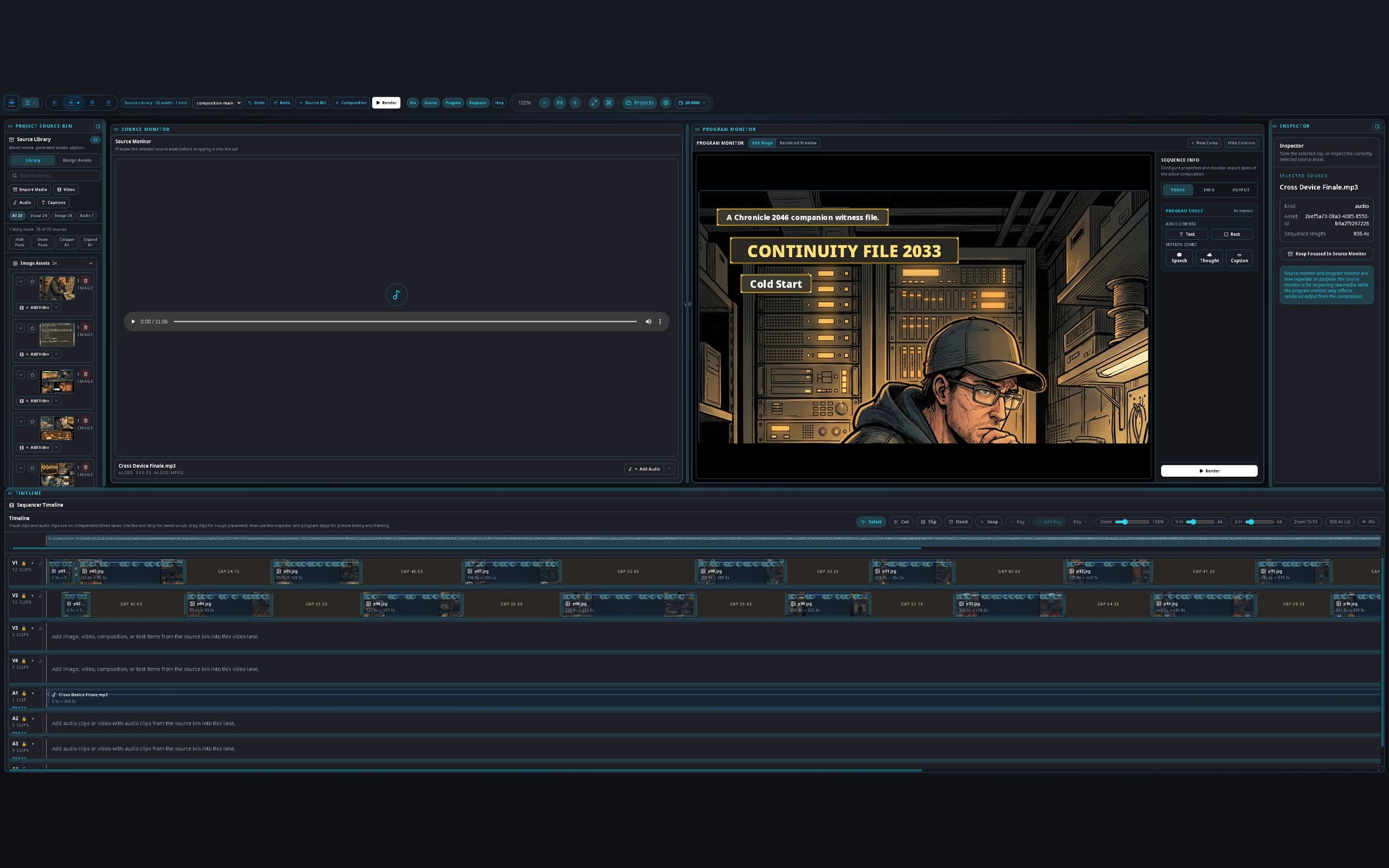
Task: Toggle the Program panel visibility pill
Action: (x=453, y=103)
